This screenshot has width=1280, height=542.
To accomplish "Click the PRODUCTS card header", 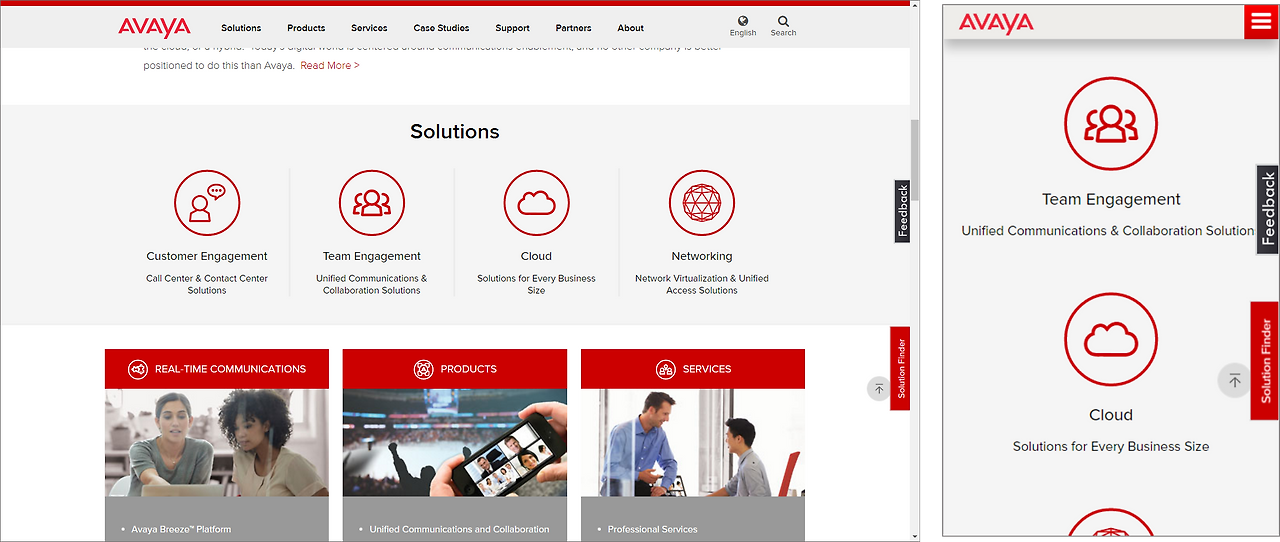I will pyautogui.click(x=455, y=369).
